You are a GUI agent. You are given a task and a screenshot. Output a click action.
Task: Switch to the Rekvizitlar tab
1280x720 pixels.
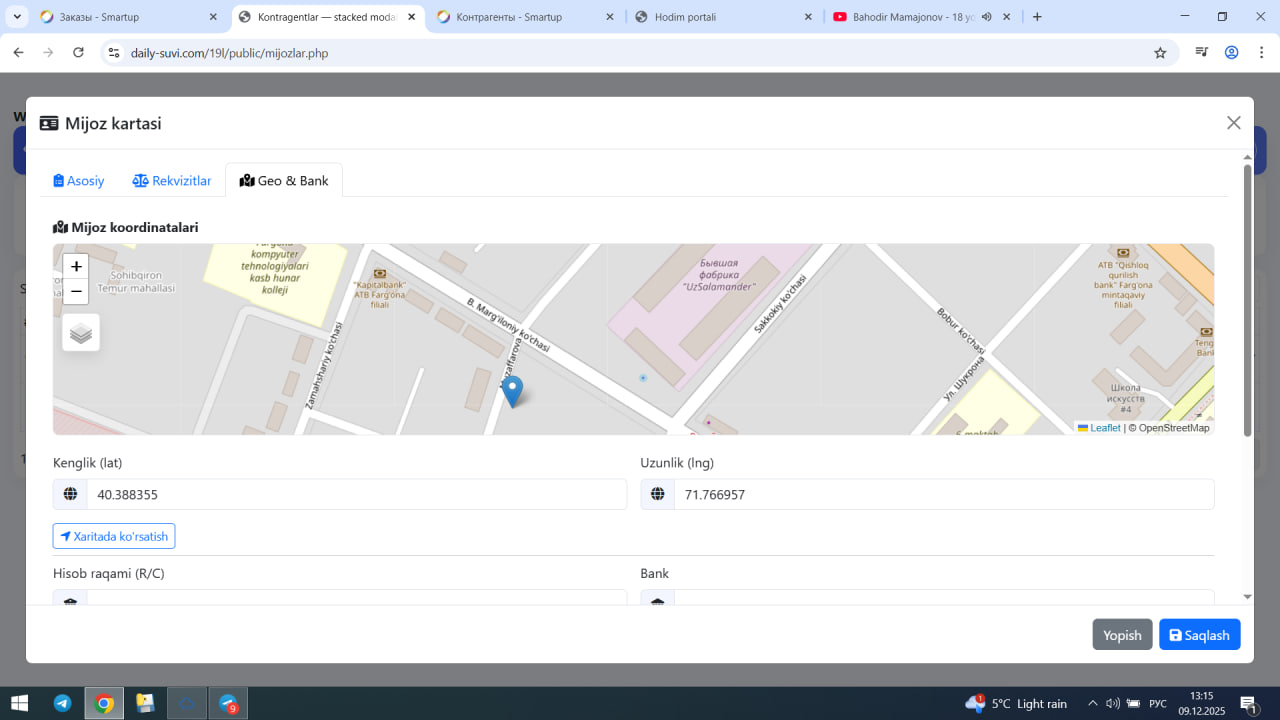172,181
